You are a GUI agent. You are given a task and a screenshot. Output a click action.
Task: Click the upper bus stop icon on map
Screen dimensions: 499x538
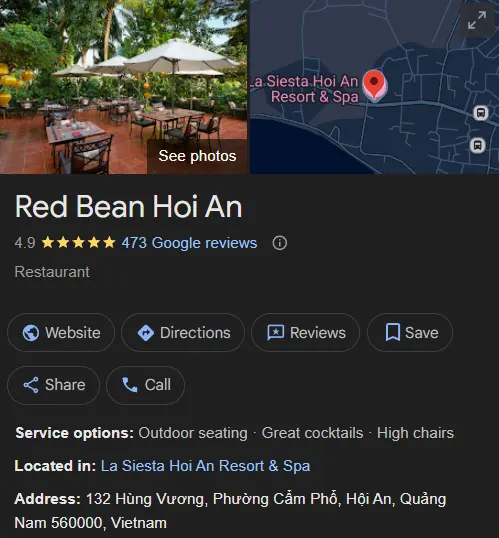(x=480, y=113)
